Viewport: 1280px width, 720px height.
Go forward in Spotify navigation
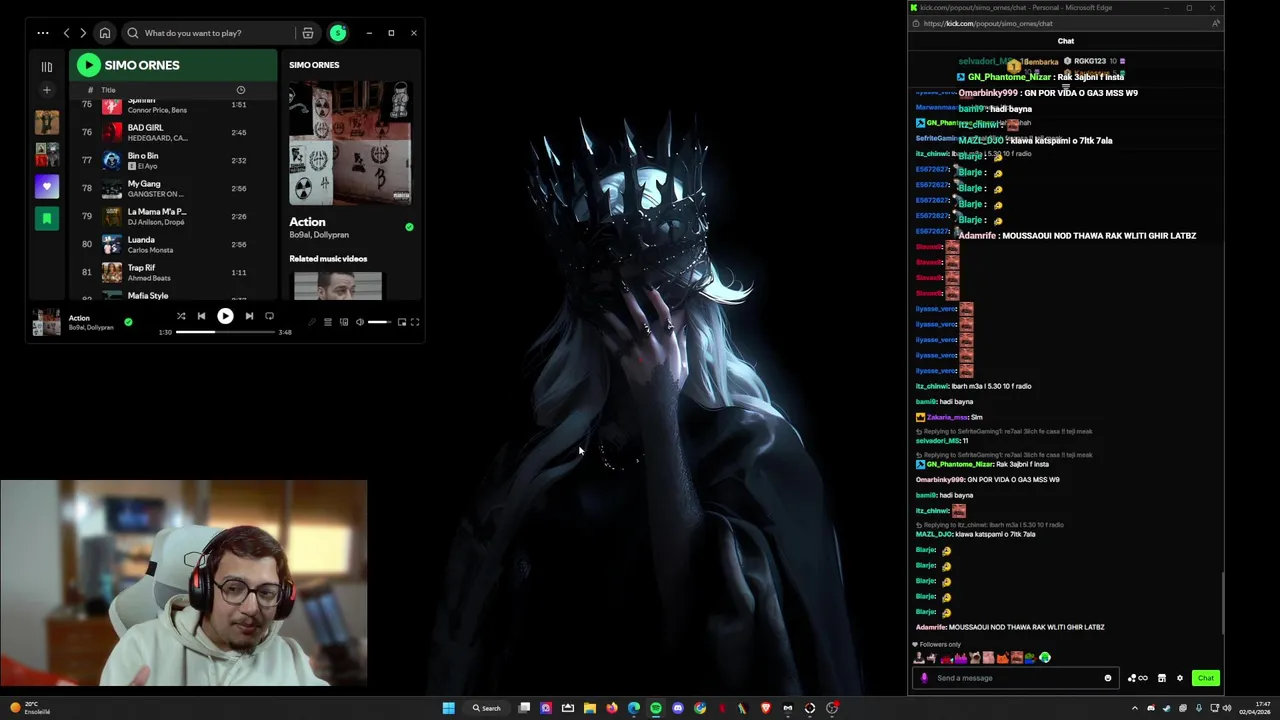pos(83,33)
